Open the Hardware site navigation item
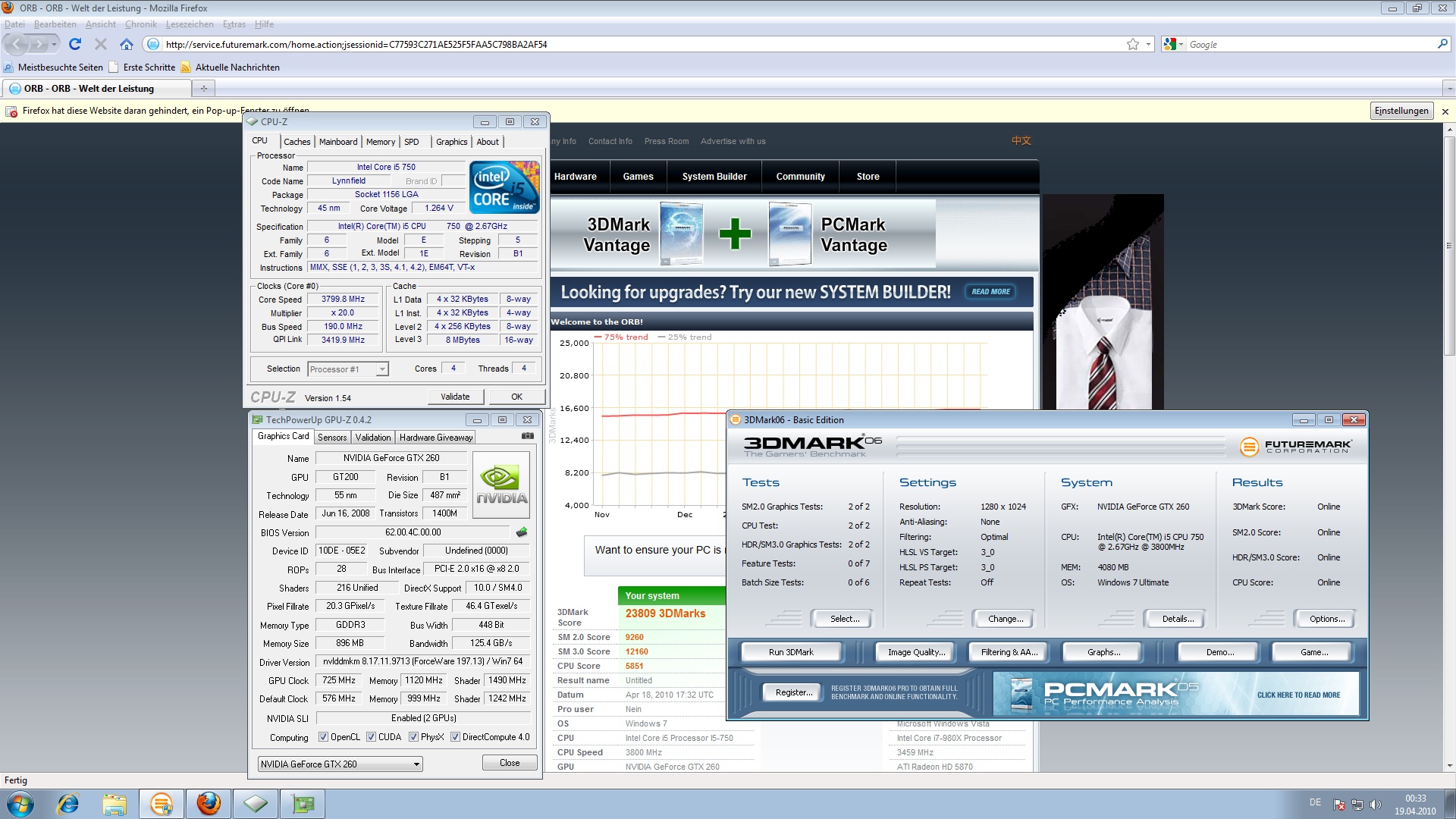 pos(575,177)
